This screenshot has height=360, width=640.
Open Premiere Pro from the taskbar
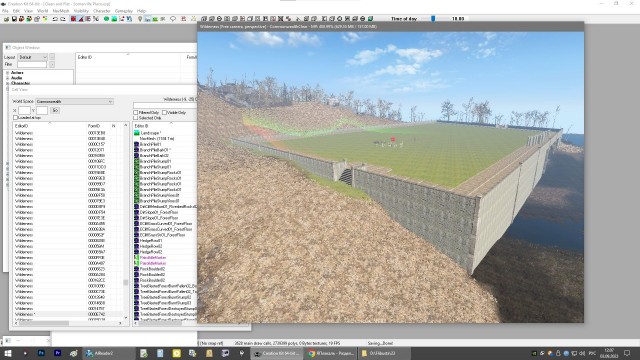click(x=58, y=353)
